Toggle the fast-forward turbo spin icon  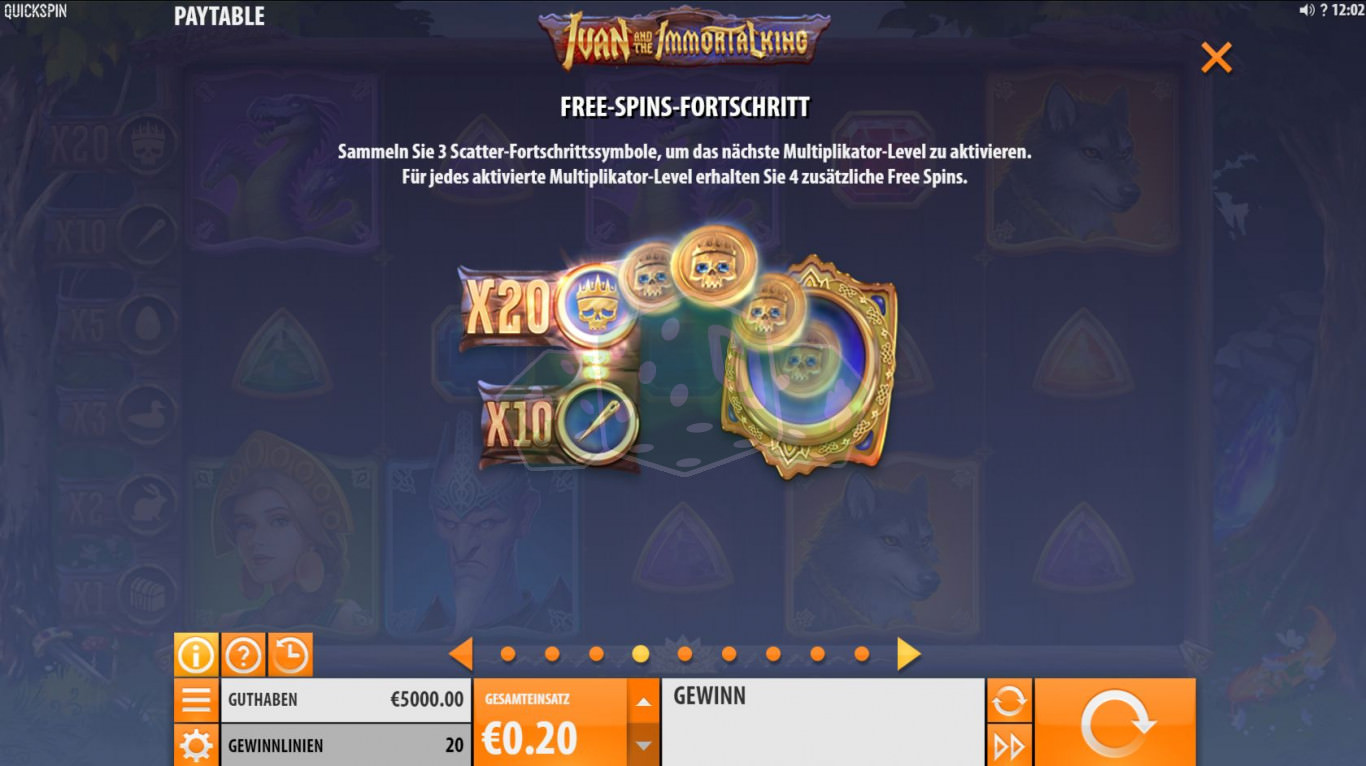[x=1009, y=746]
